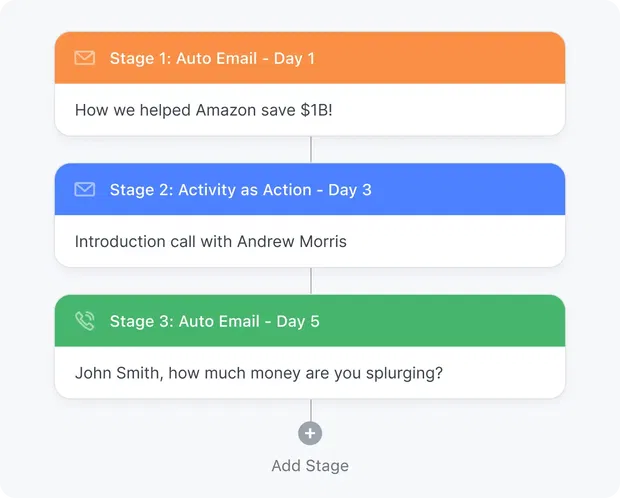Image resolution: width=620 pixels, height=498 pixels.
Task: Click the 'Day 1' text in the orange header
Action: coord(294,58)
